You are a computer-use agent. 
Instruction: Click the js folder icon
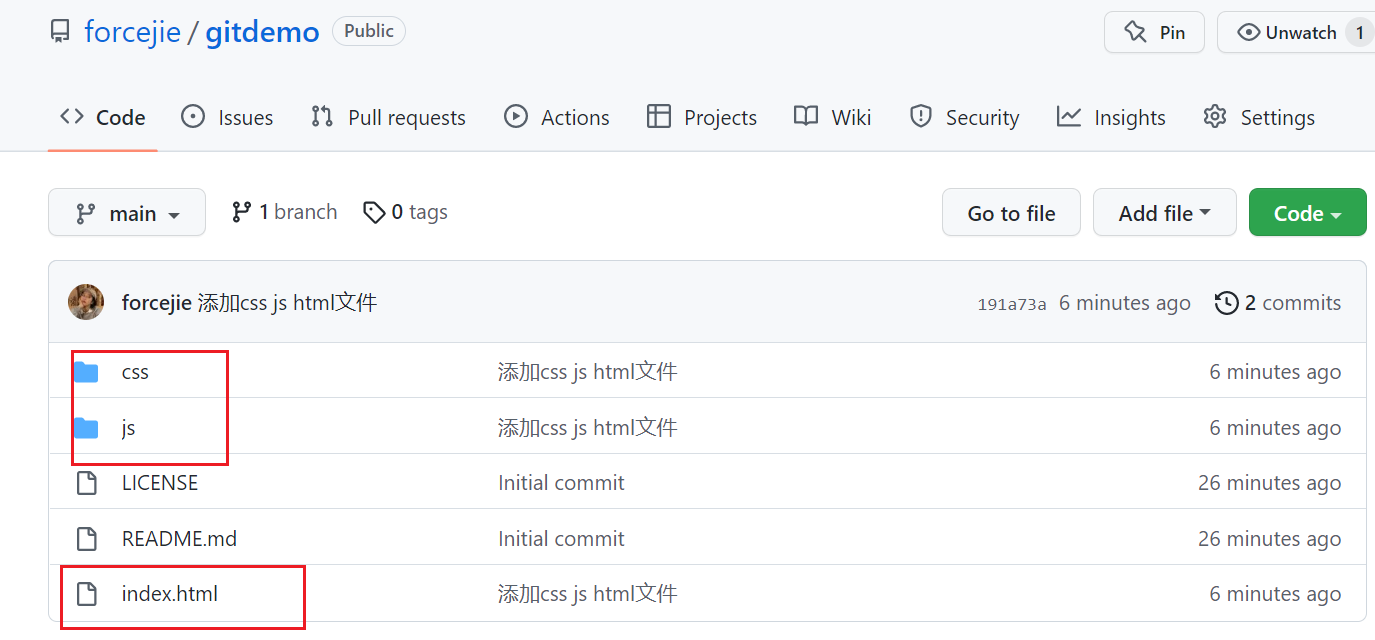coord(87,428)
